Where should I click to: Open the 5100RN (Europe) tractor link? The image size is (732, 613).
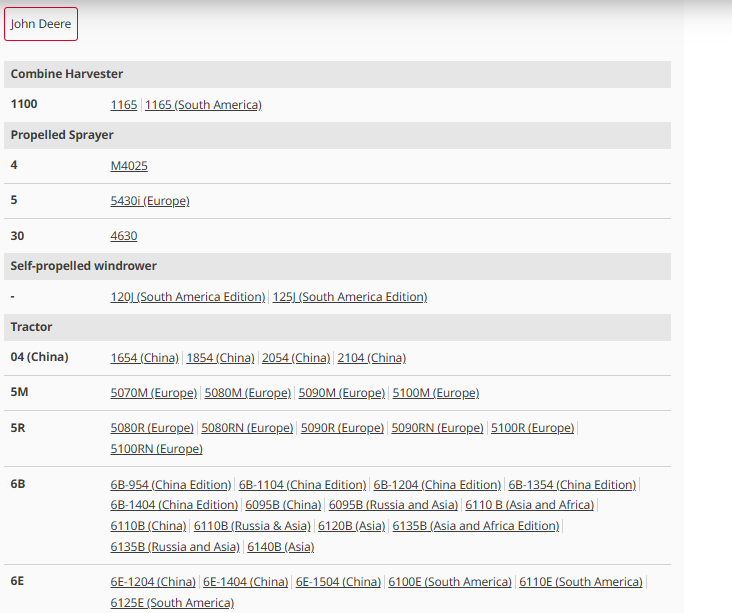click(x=156, y=449)
